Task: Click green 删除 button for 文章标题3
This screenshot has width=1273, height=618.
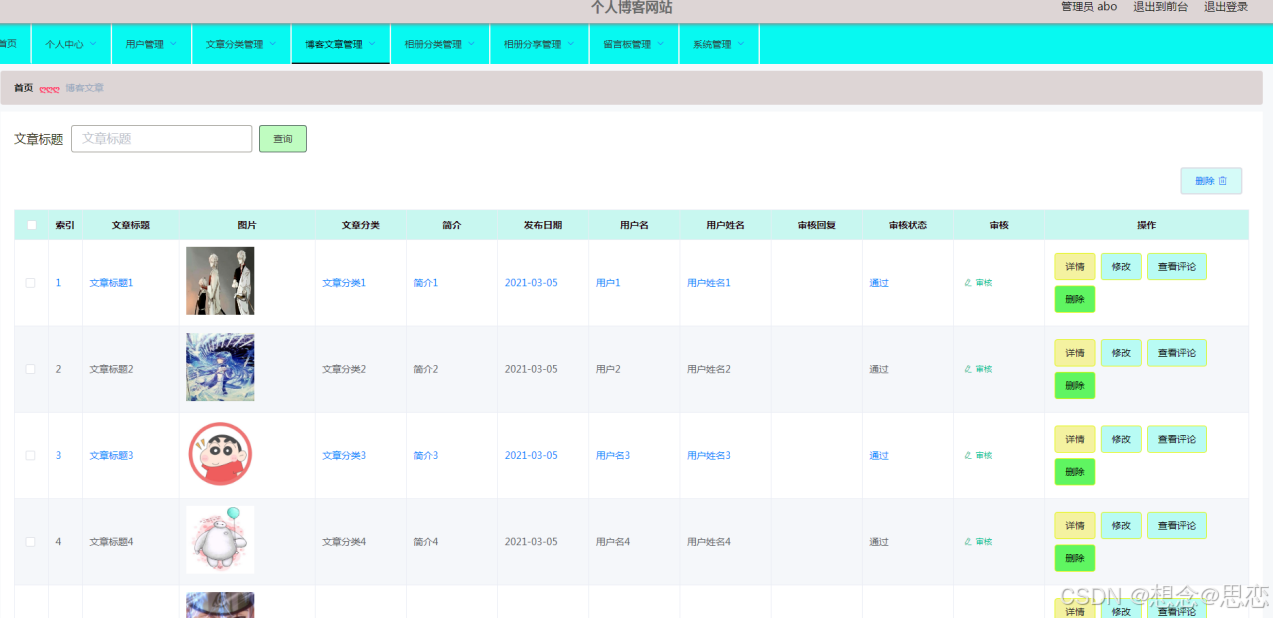Action: coord(1075,472)
